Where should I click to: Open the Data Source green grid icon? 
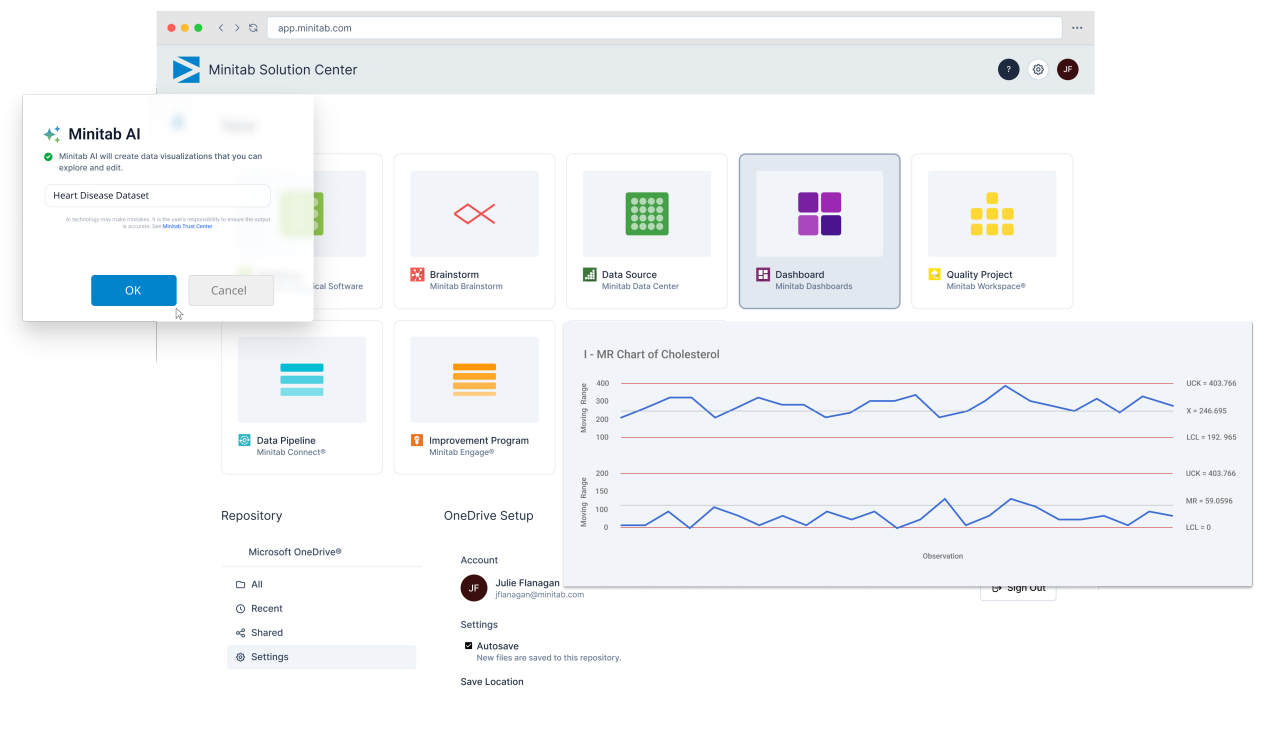[646, 212]
